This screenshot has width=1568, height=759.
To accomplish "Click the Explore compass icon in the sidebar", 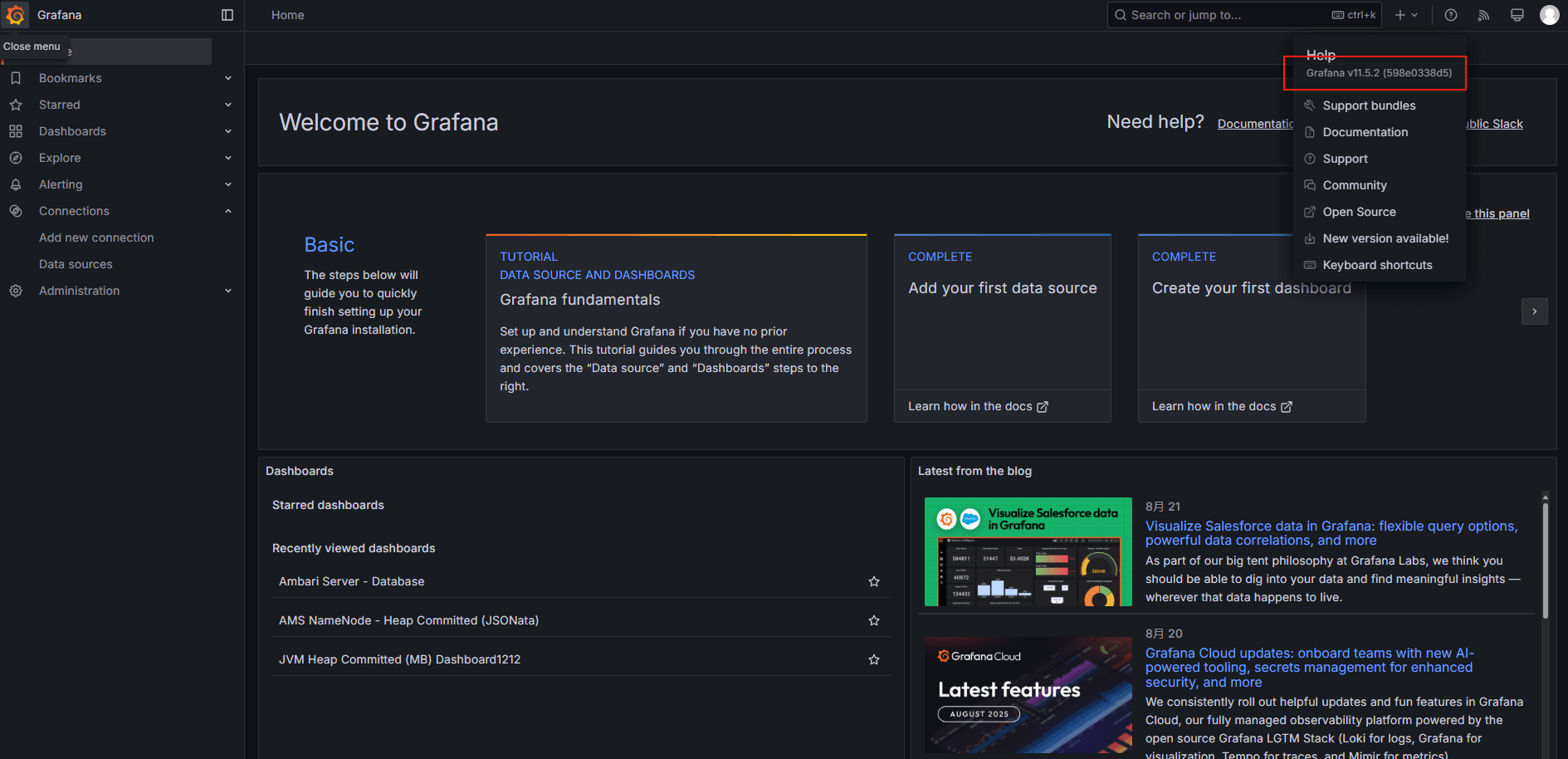I will (16, 158).
